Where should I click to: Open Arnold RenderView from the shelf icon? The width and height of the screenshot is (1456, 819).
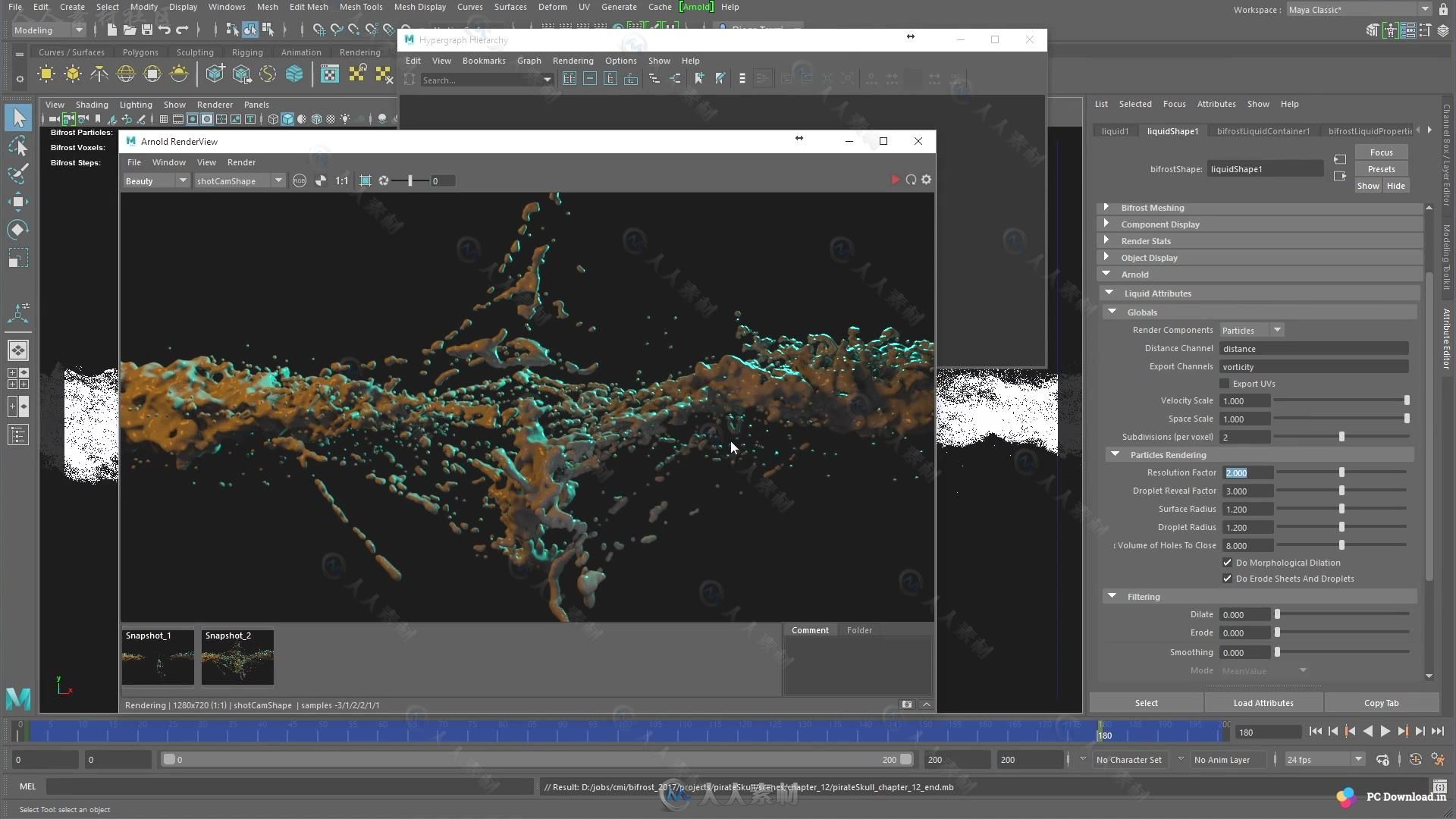(x=330, y=74)
